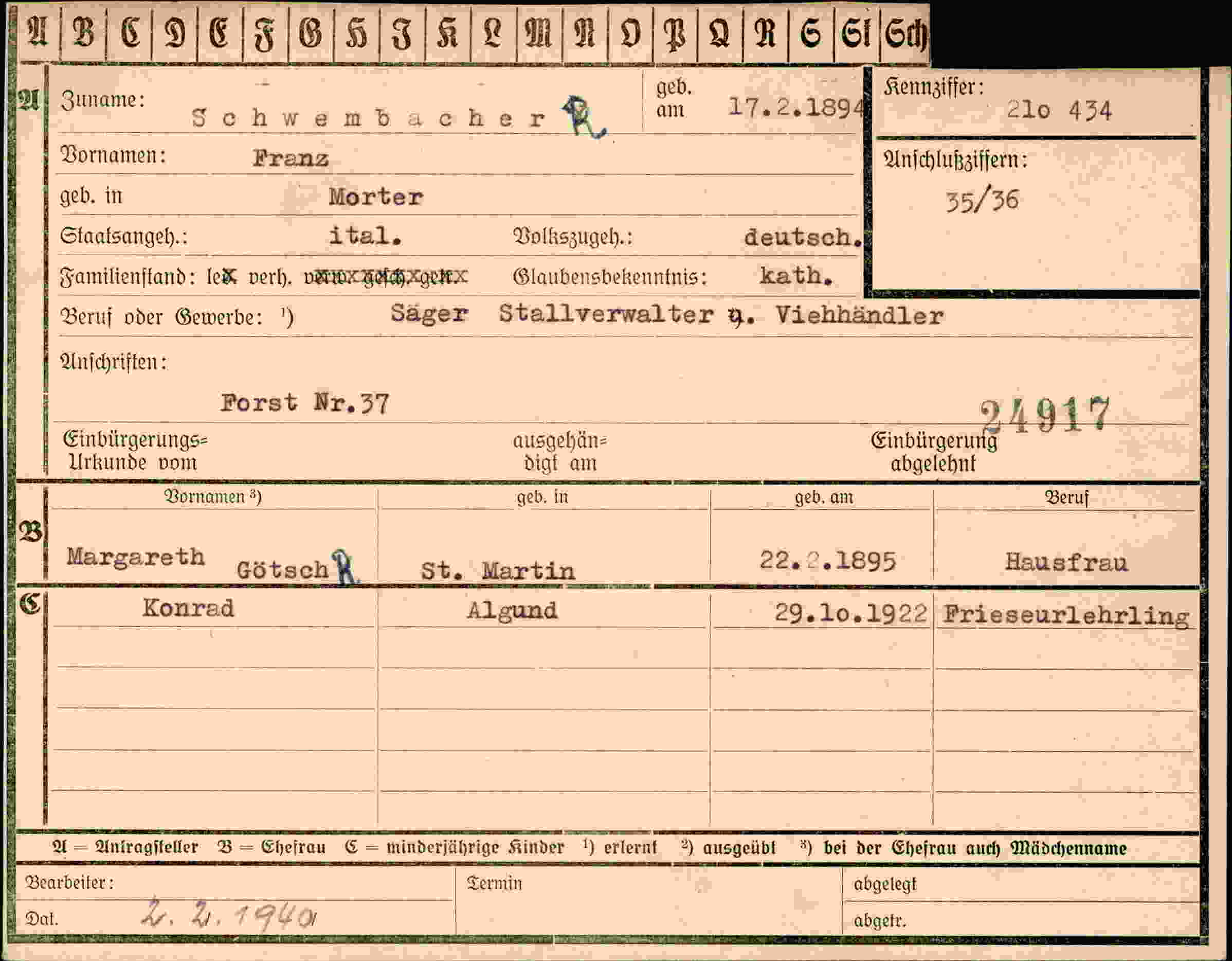Viewport: 1232px width, 961px height.
Task: Click the legend text 'A = Antragsteller'
Action: tap(124, 847)
